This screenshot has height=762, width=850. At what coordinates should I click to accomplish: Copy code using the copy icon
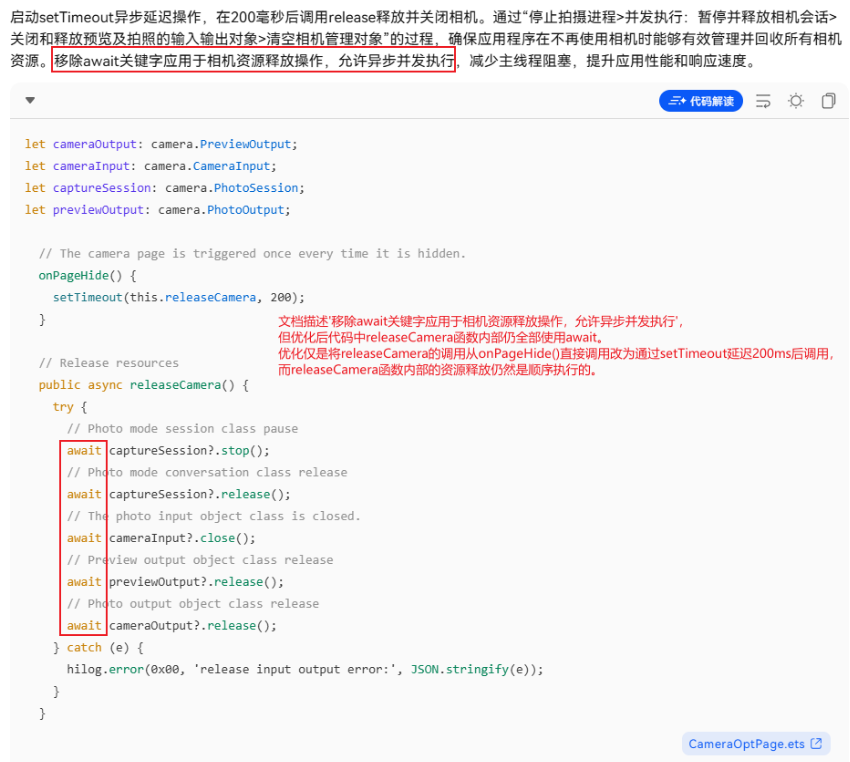828,100
